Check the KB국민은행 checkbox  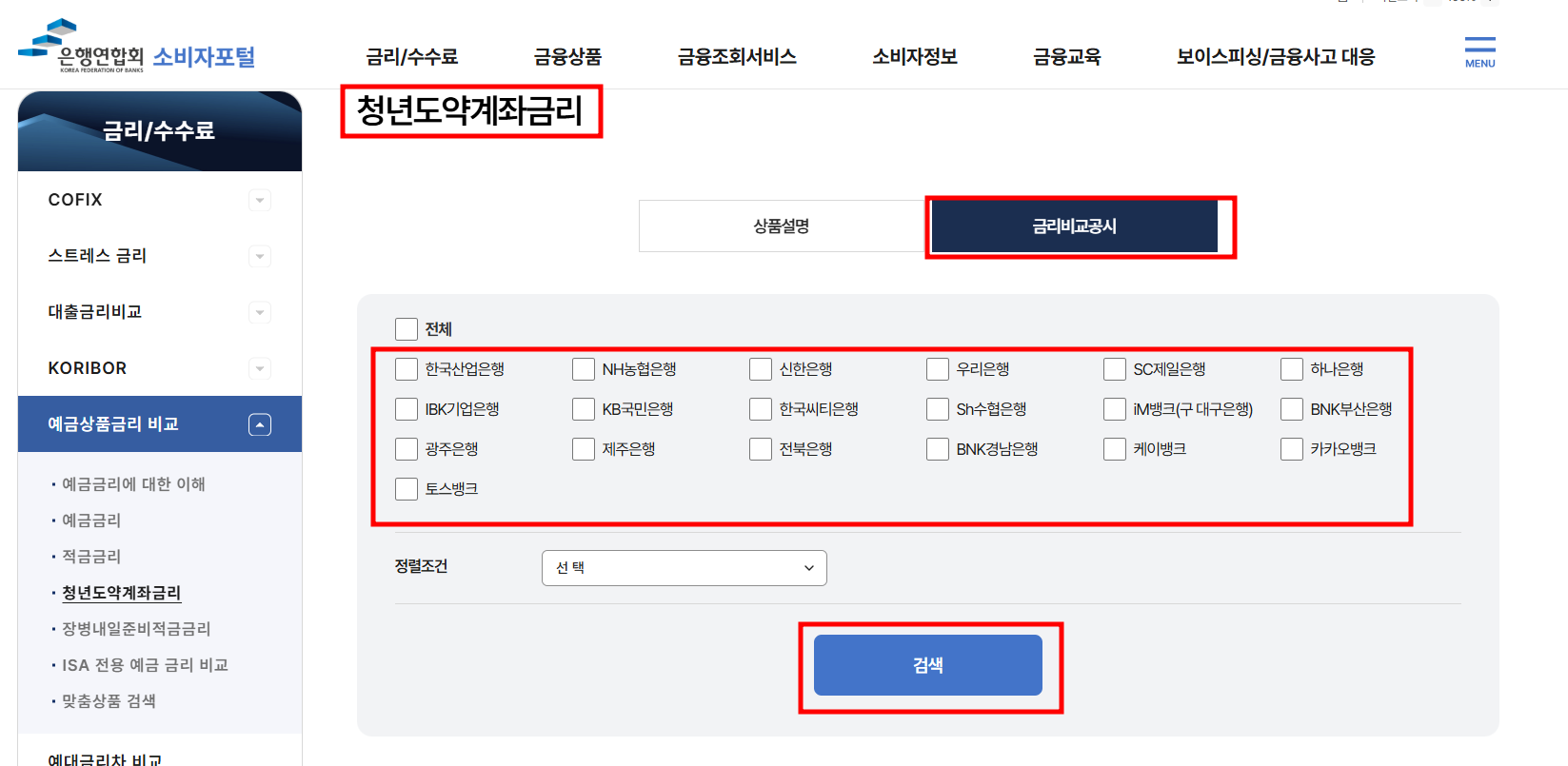tap(584, 409)
